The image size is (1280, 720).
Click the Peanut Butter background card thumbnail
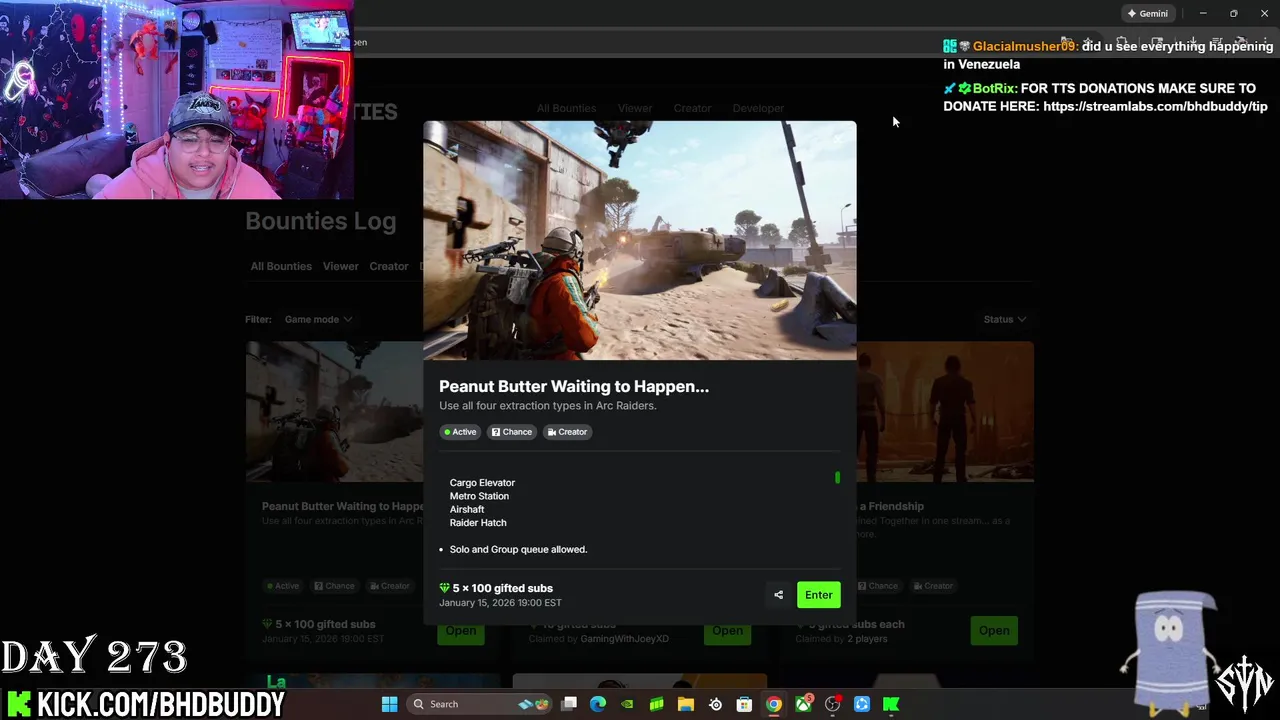tap(334, 412)
